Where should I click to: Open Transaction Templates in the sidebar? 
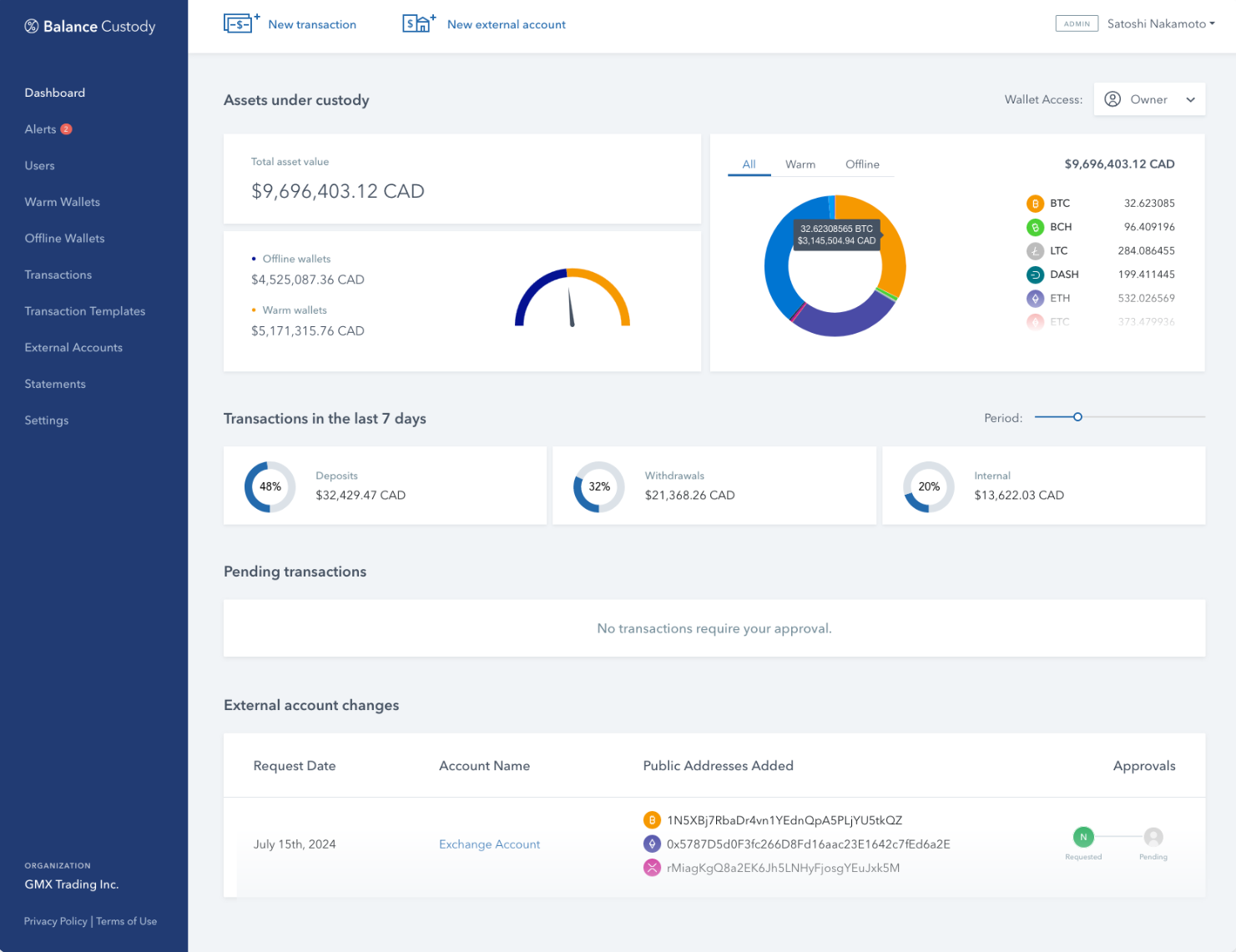pyautogui.click(x=85, y=311)
